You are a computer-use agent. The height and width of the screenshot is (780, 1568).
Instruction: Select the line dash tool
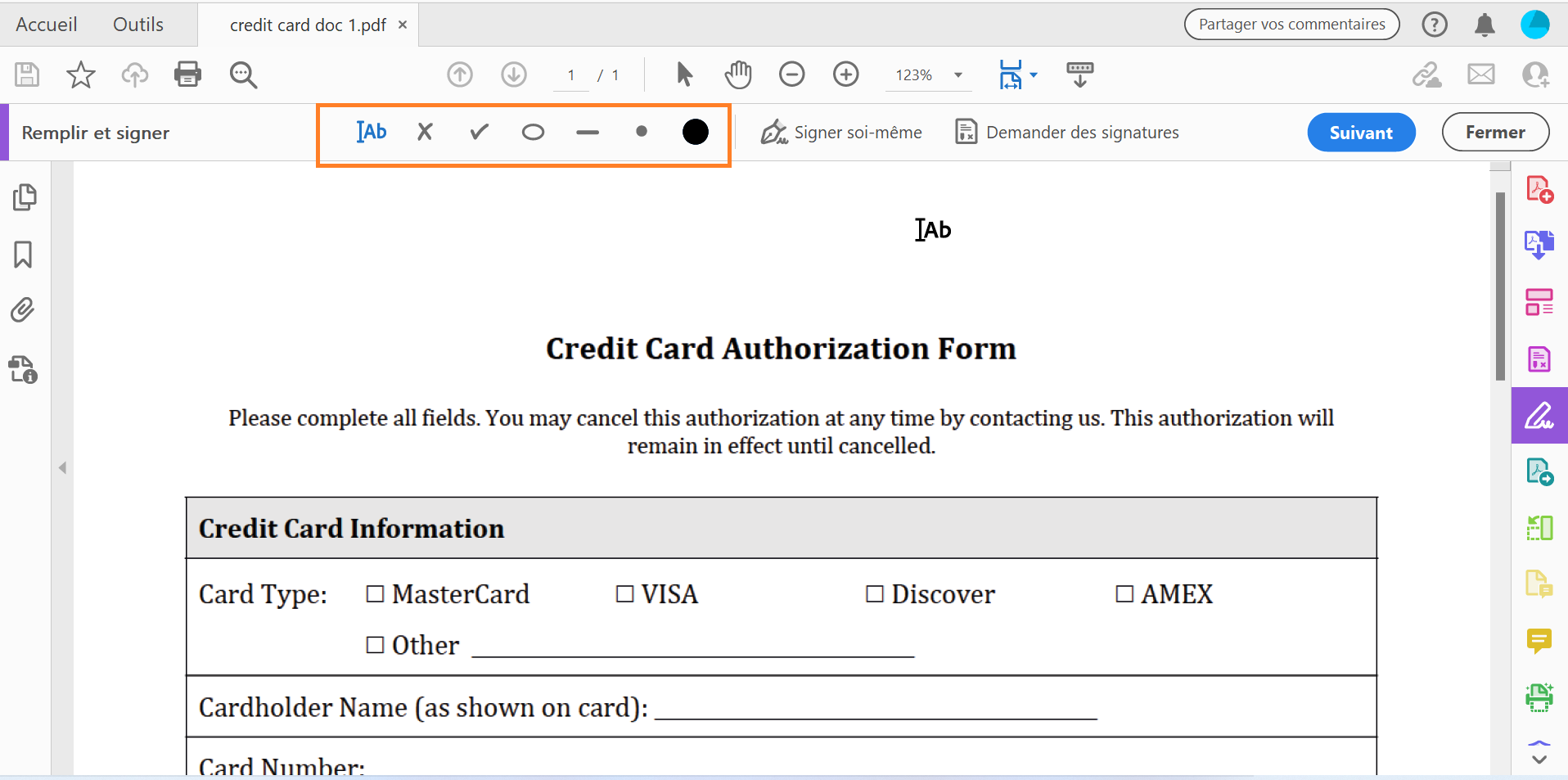coord(588,132)
